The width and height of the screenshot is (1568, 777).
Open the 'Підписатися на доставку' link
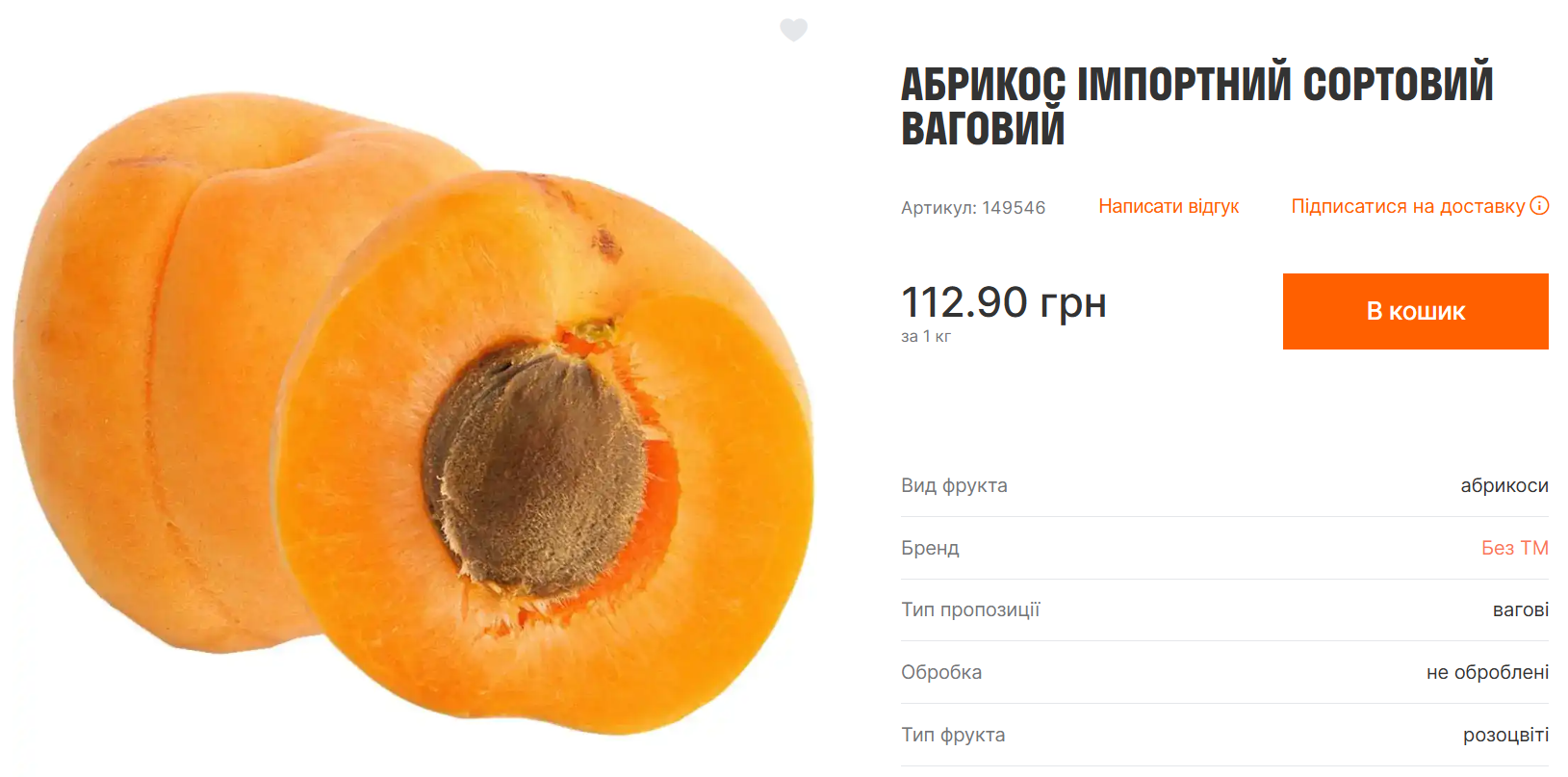(x=1407, y=206)
